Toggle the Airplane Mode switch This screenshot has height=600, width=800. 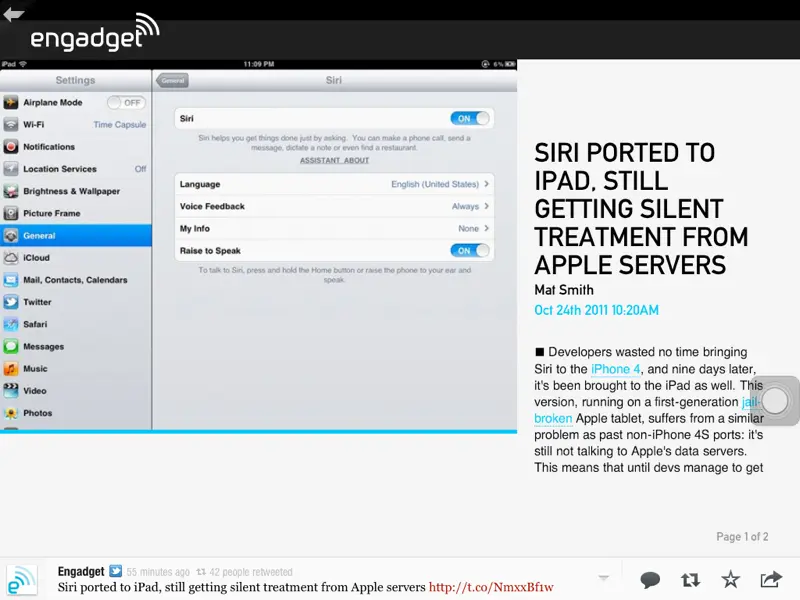[x=126, y=102]
